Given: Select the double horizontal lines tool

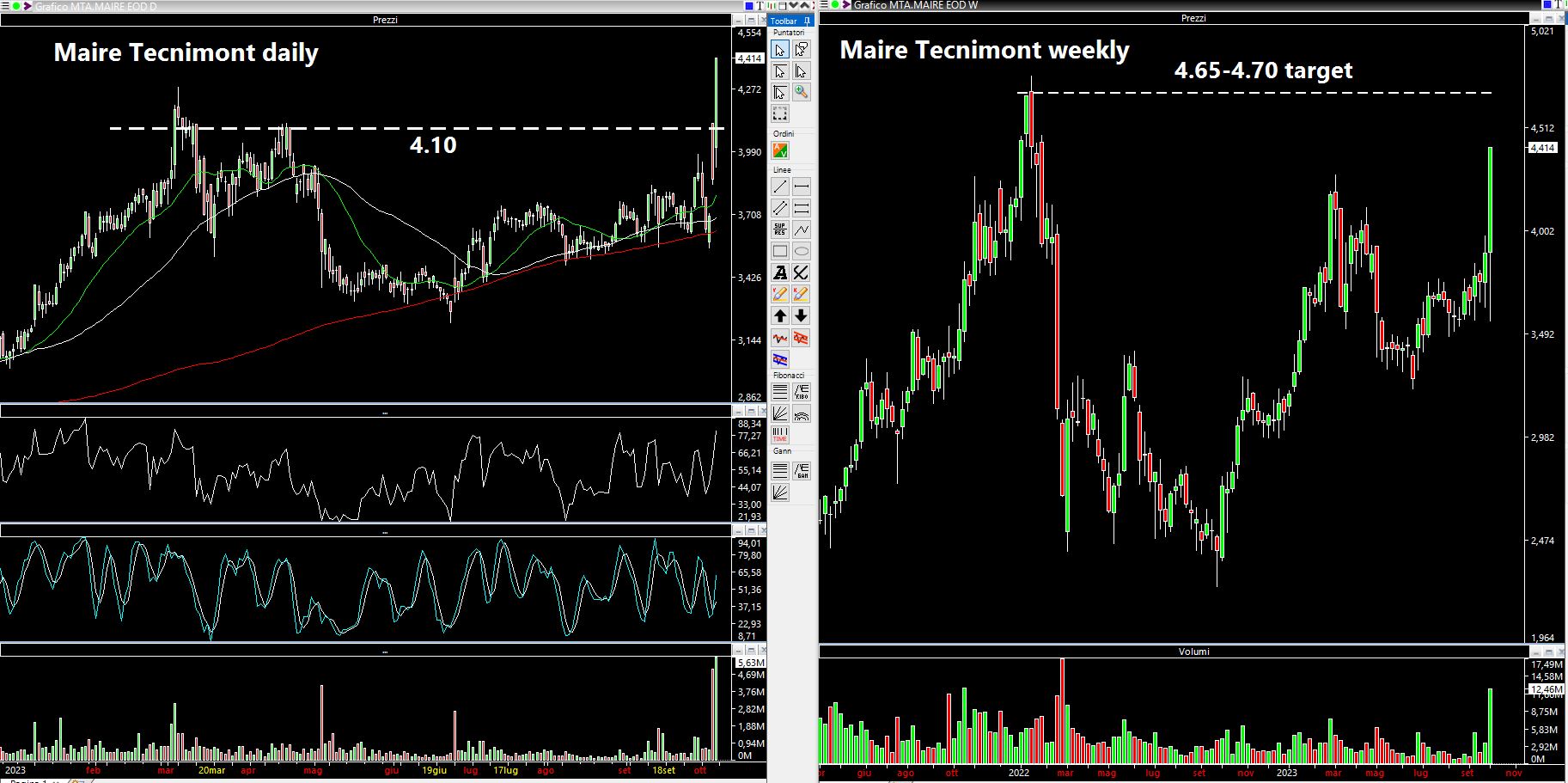Looking at the screenshot, I should (802, 208).
